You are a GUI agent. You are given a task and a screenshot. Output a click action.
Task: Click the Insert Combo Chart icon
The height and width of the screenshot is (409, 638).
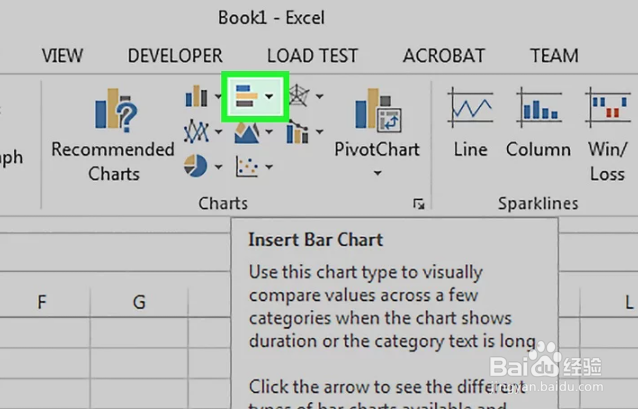298,132
